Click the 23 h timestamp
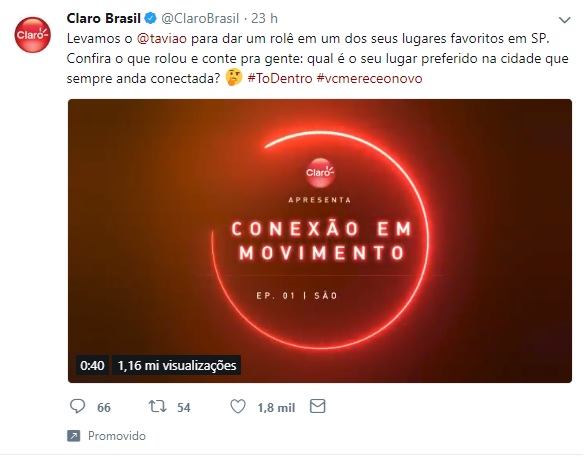The width and height of the screenshot is (586, 458). (264, 18)
